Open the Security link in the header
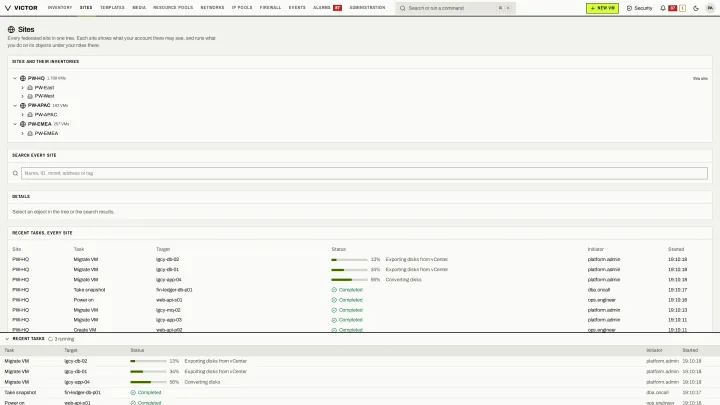The height and width of the screenshot is (405, 720). pyautogui.click(x=639, y=8)
